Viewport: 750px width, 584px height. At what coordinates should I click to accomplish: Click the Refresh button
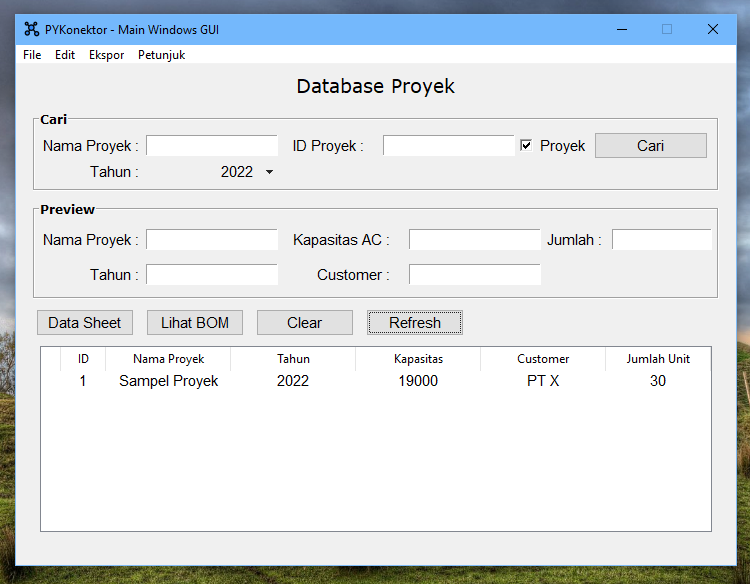[415, 322]
